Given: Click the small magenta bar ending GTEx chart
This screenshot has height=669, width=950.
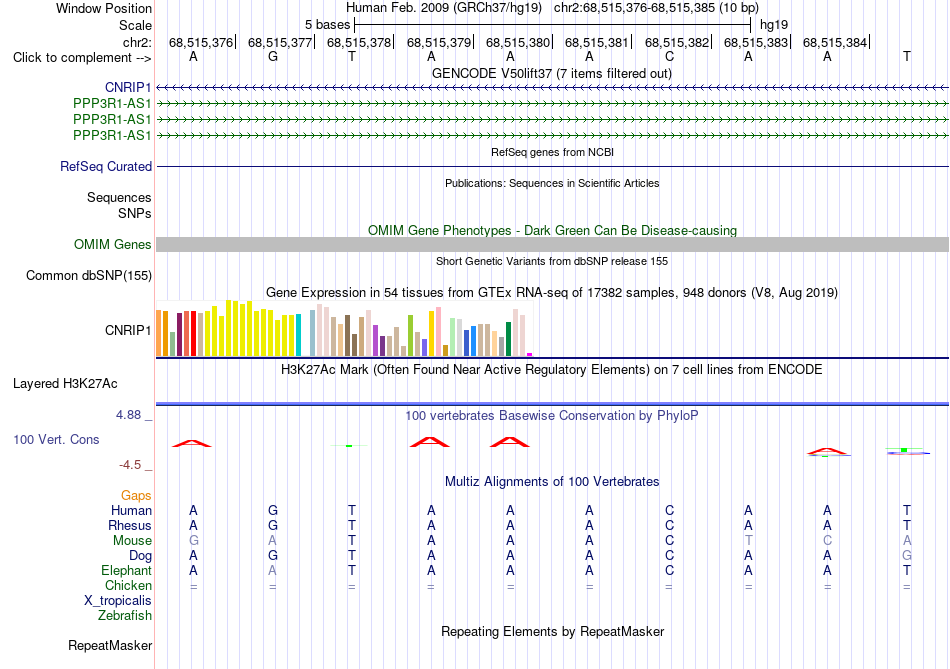Looking at the screenshot, I should coord(530,354).
